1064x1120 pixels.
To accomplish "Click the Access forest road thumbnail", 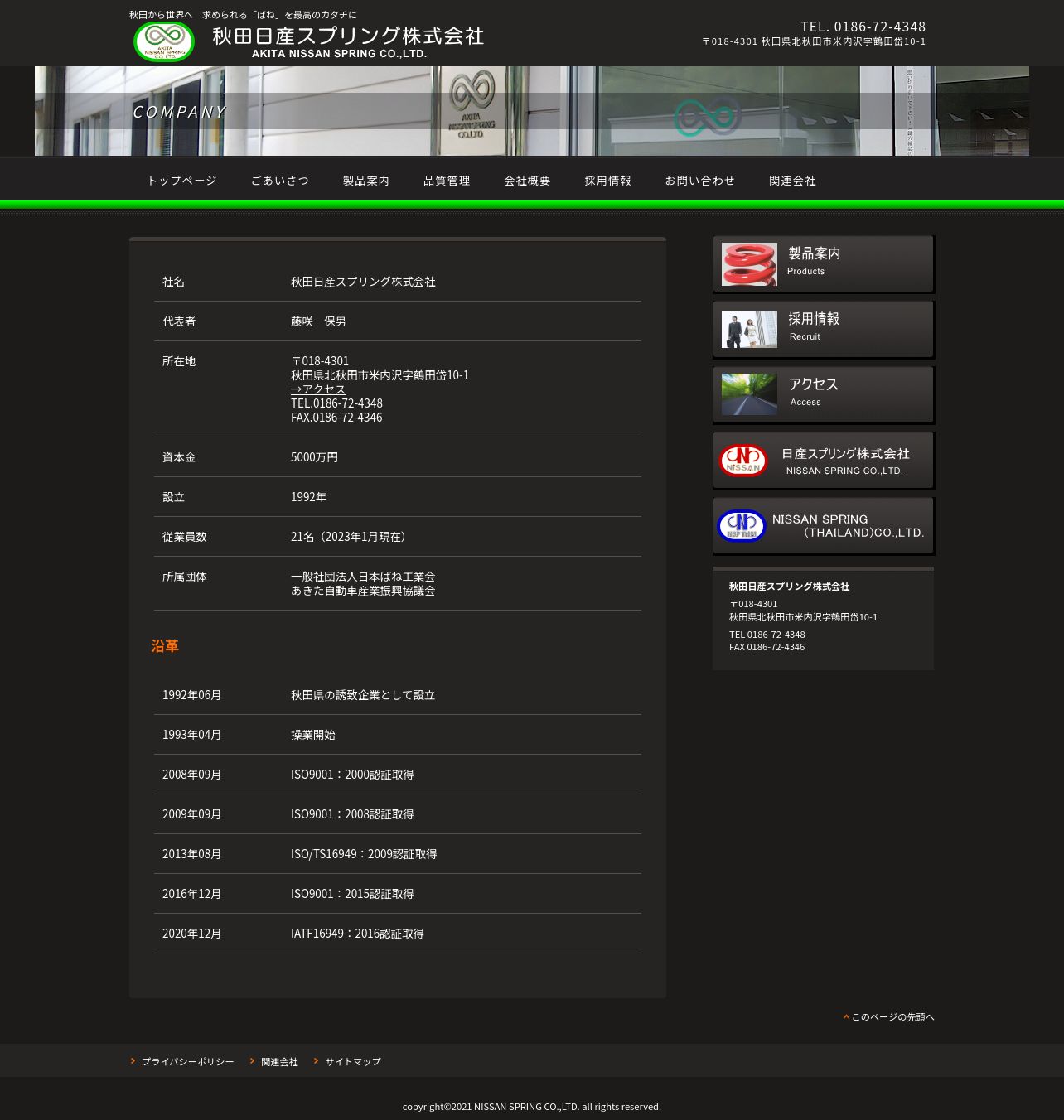I will [749, 394].
